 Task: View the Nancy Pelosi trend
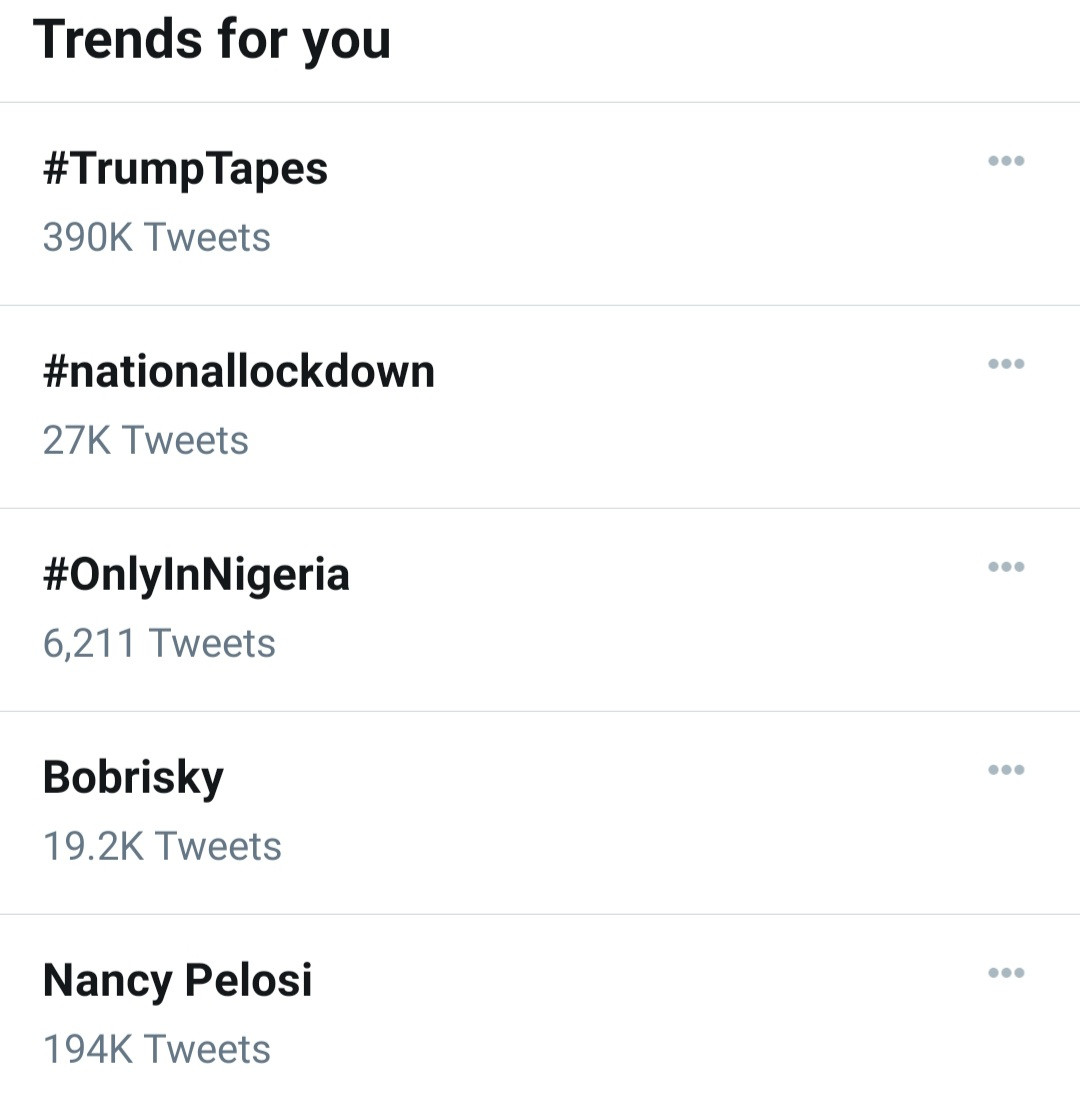point(178,980)
